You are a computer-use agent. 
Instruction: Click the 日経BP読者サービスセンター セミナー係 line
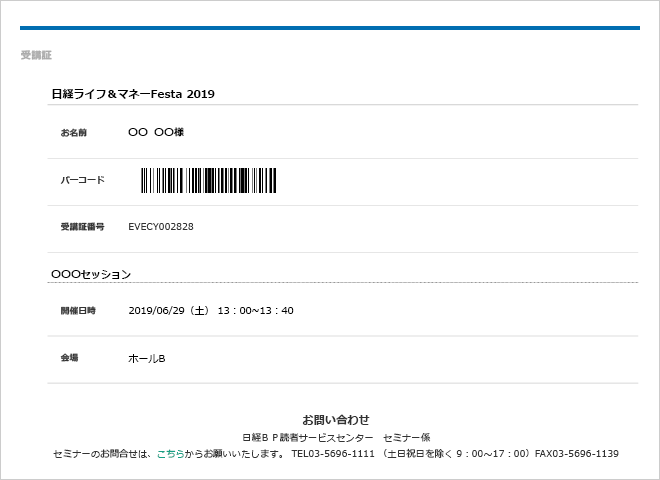336,438
